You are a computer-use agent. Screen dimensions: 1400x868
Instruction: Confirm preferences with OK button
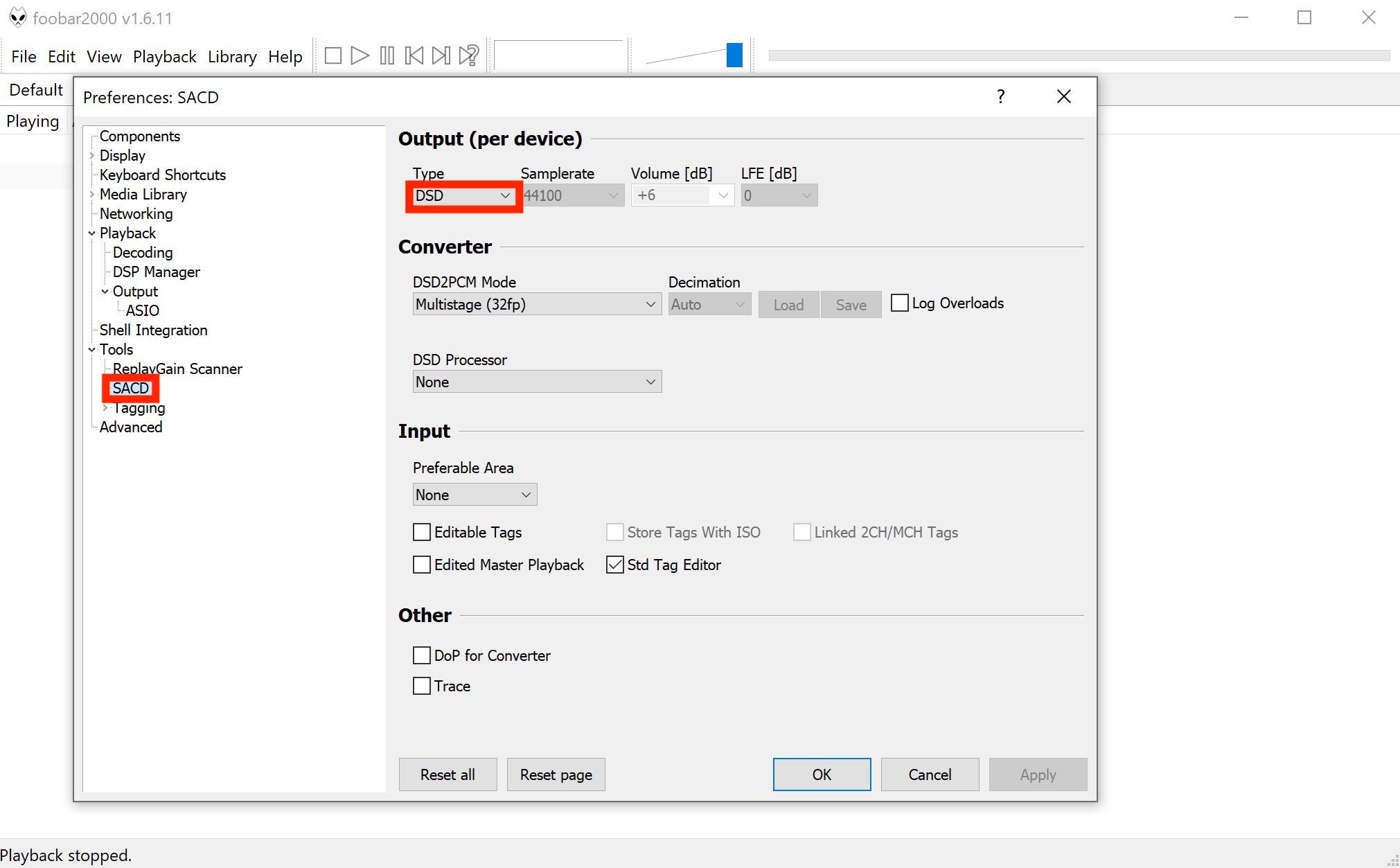pyautogui.click(x=822, y=774)
